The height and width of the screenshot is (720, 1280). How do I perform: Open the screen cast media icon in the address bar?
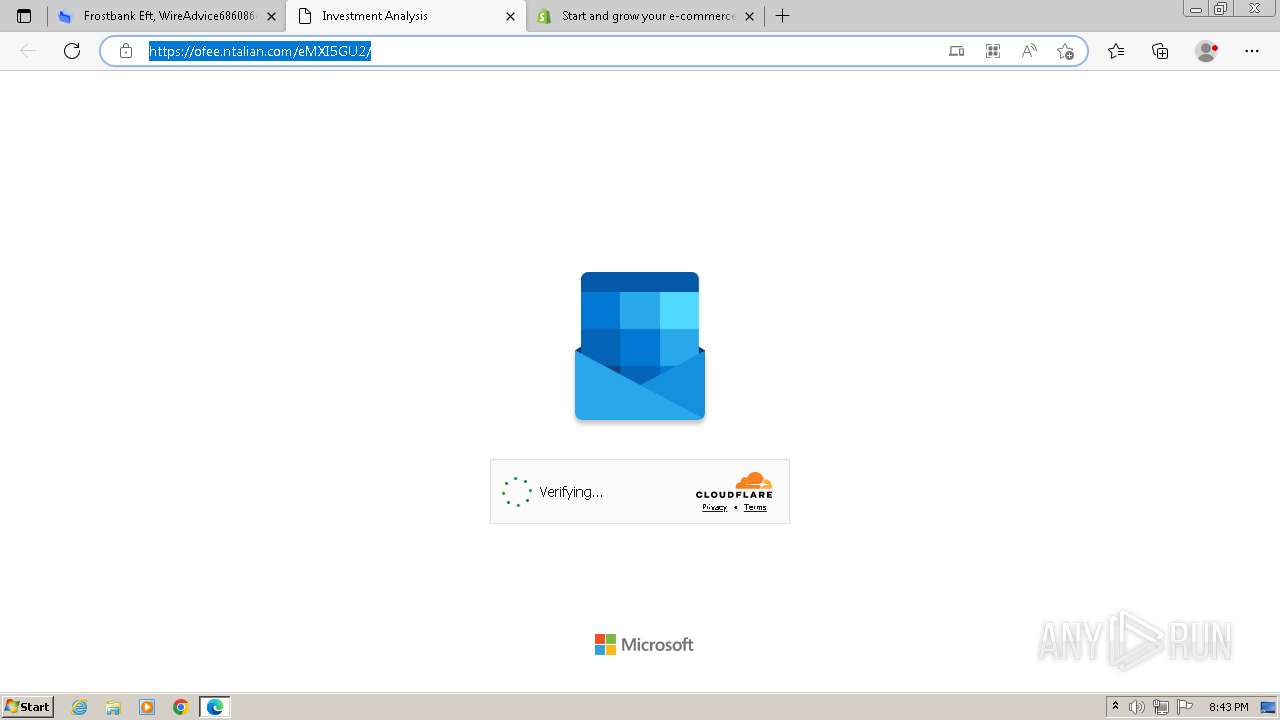click(957, 51)
